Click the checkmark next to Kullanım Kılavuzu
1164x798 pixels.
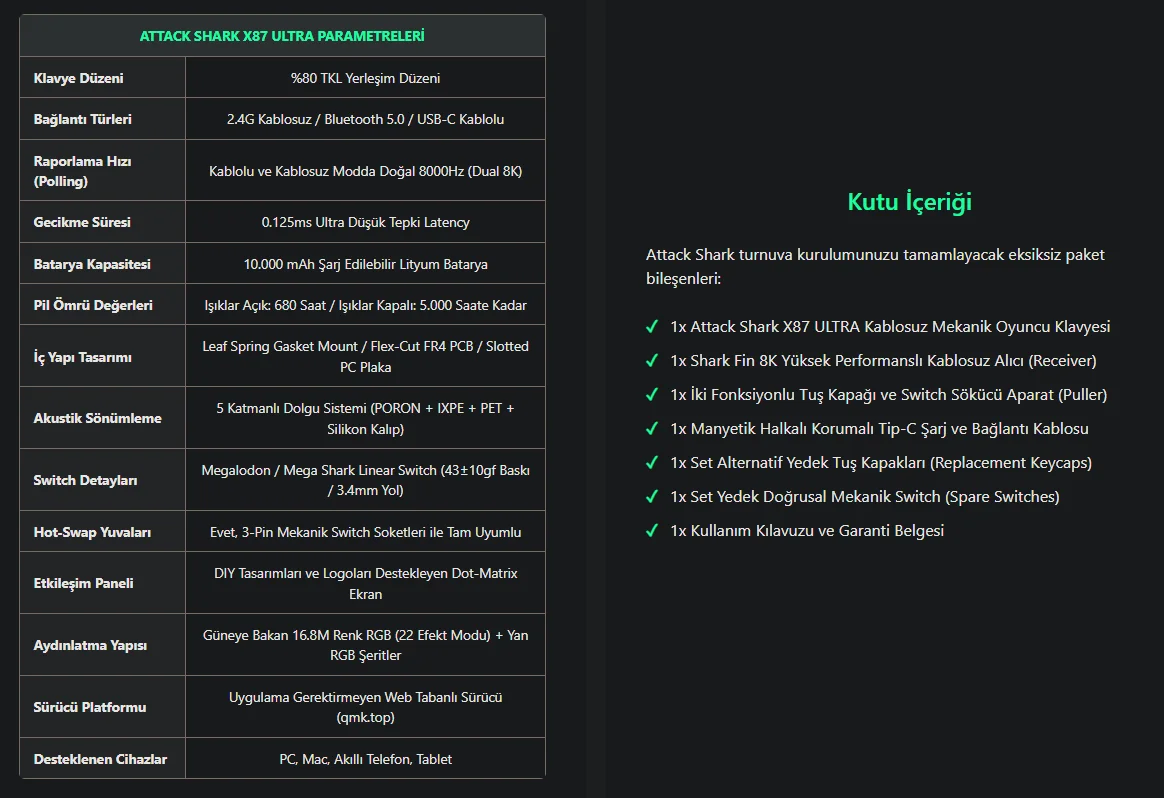652,531
